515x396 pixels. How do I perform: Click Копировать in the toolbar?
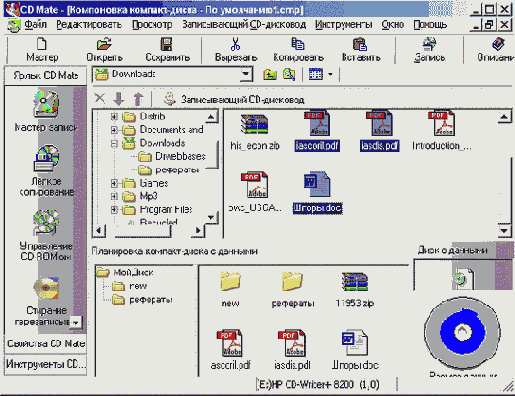coord(298,49)
